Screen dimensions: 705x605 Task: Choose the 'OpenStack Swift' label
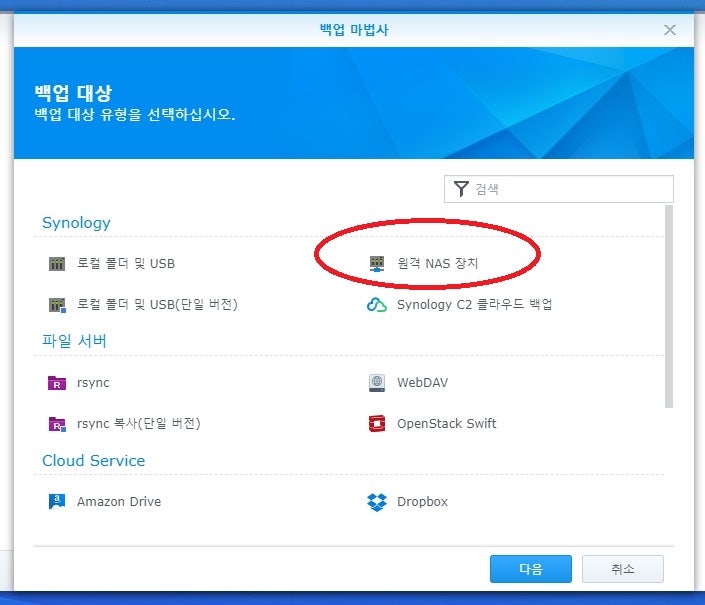[x=447, y=423]
